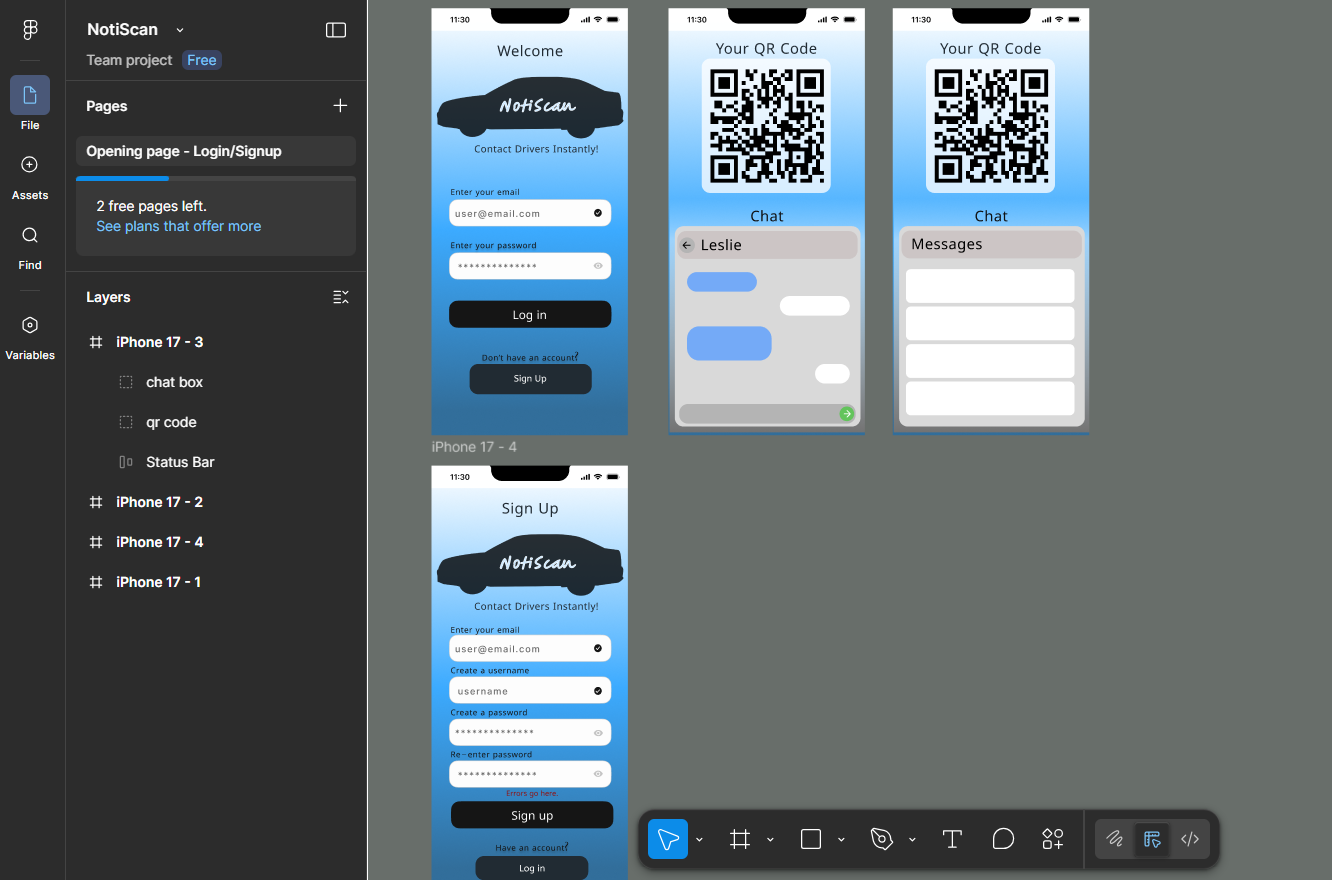This screenshot has width=1332, height=880.
Task: Open Pen tool options dropdown arrow
Action: pyautogui.click(x=912, y=839)
